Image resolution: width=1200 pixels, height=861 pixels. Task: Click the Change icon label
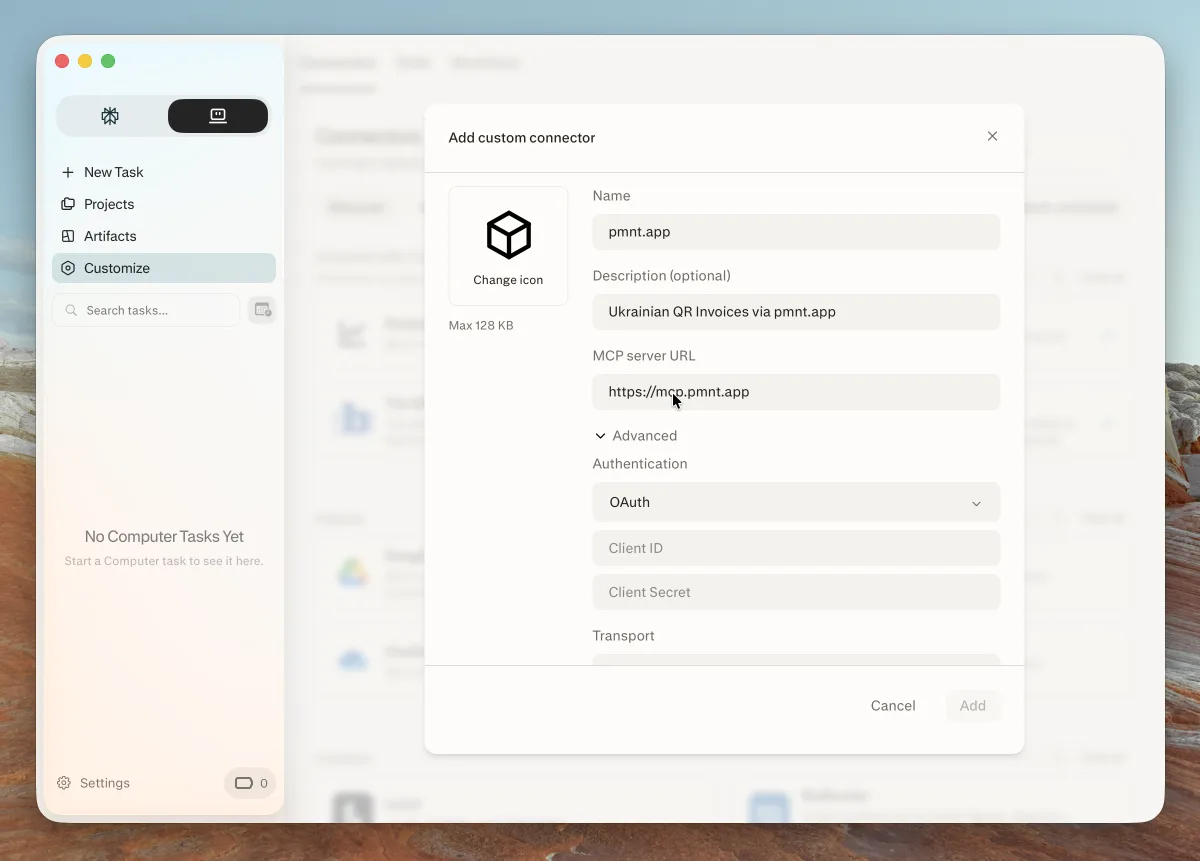pos(508,280)
